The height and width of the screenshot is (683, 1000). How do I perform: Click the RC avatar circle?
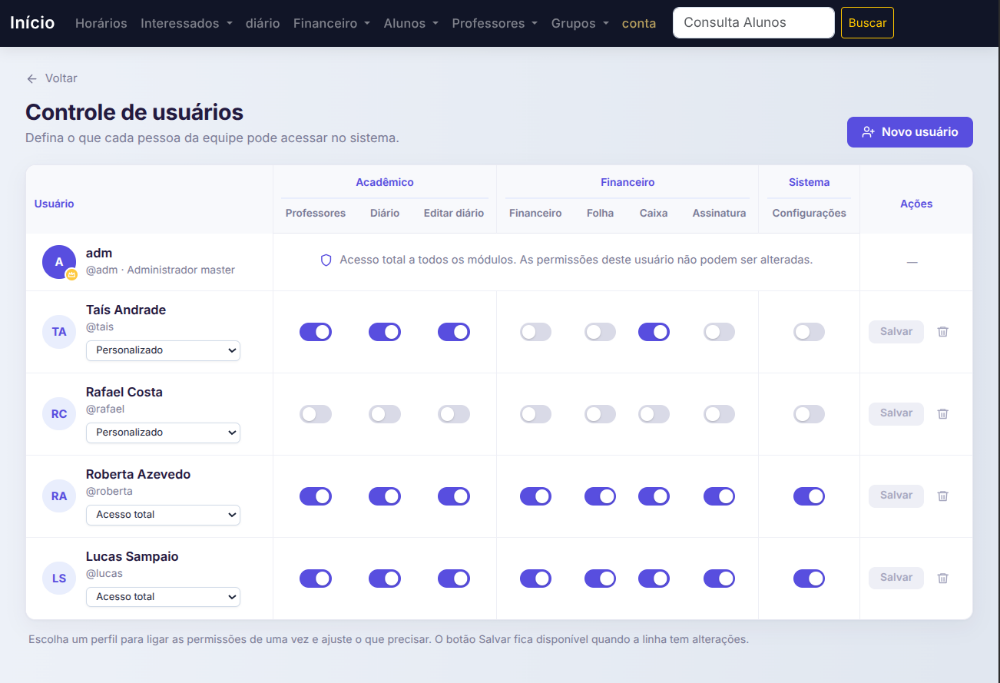coord(59,414)
